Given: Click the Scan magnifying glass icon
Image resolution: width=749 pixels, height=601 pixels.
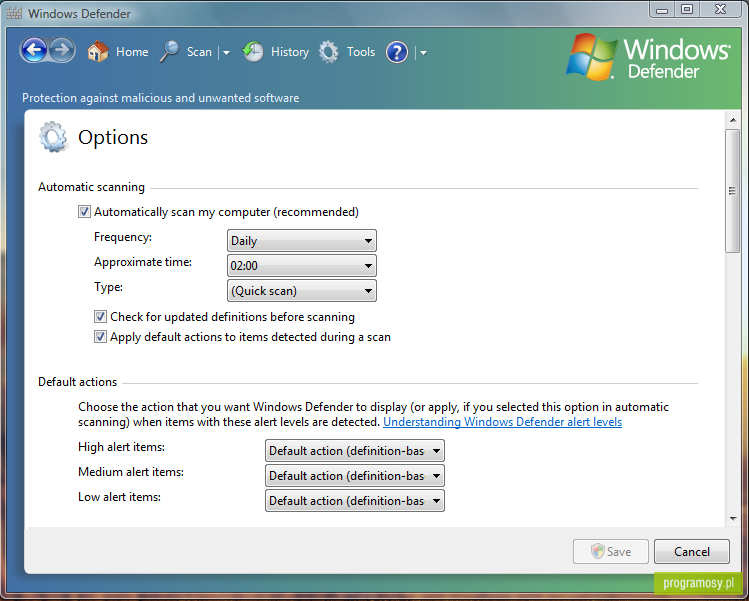Looking at the screenshot, I should click(x=169, y=52).
